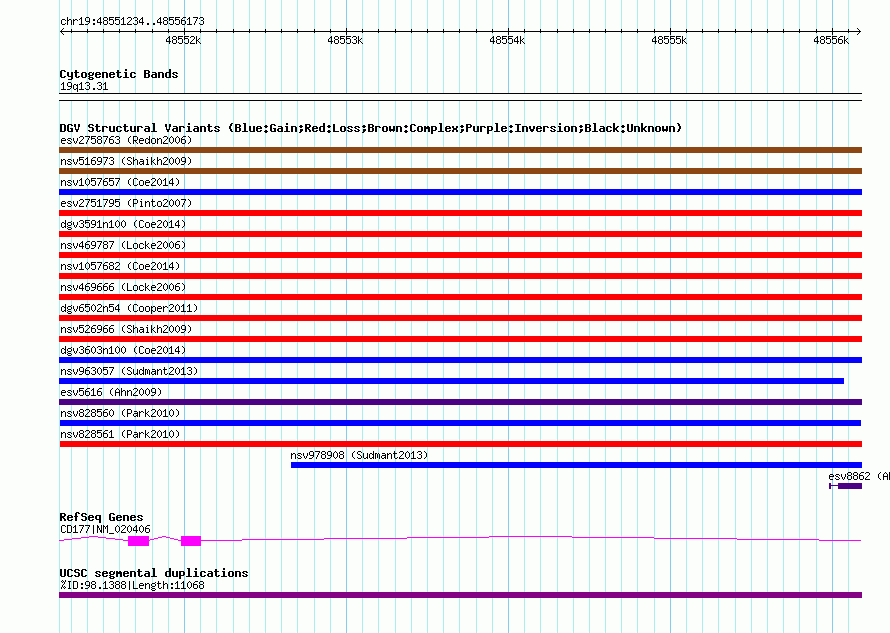The width and height of the screenshot is (890, 633).
Task: Click the dgv3603n100 (Coe2014) label
Action: (x=123, y=350)
